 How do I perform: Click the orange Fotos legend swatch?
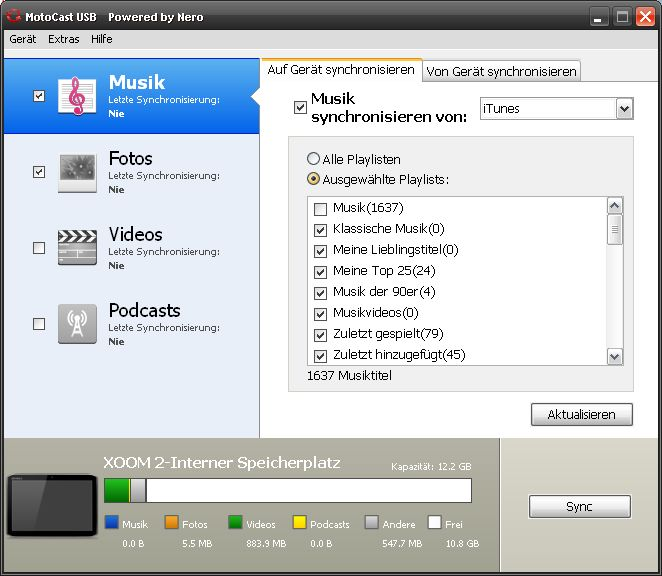click(x=171, y=522)
